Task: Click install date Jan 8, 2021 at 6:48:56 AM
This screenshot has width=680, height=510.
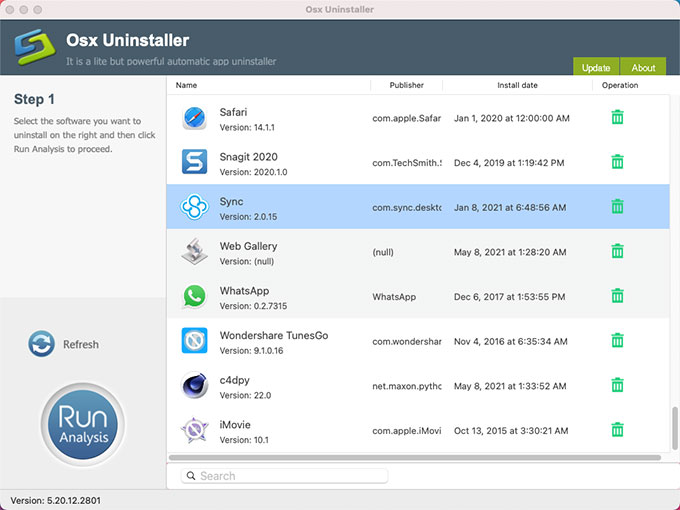Action: point(510,207)
